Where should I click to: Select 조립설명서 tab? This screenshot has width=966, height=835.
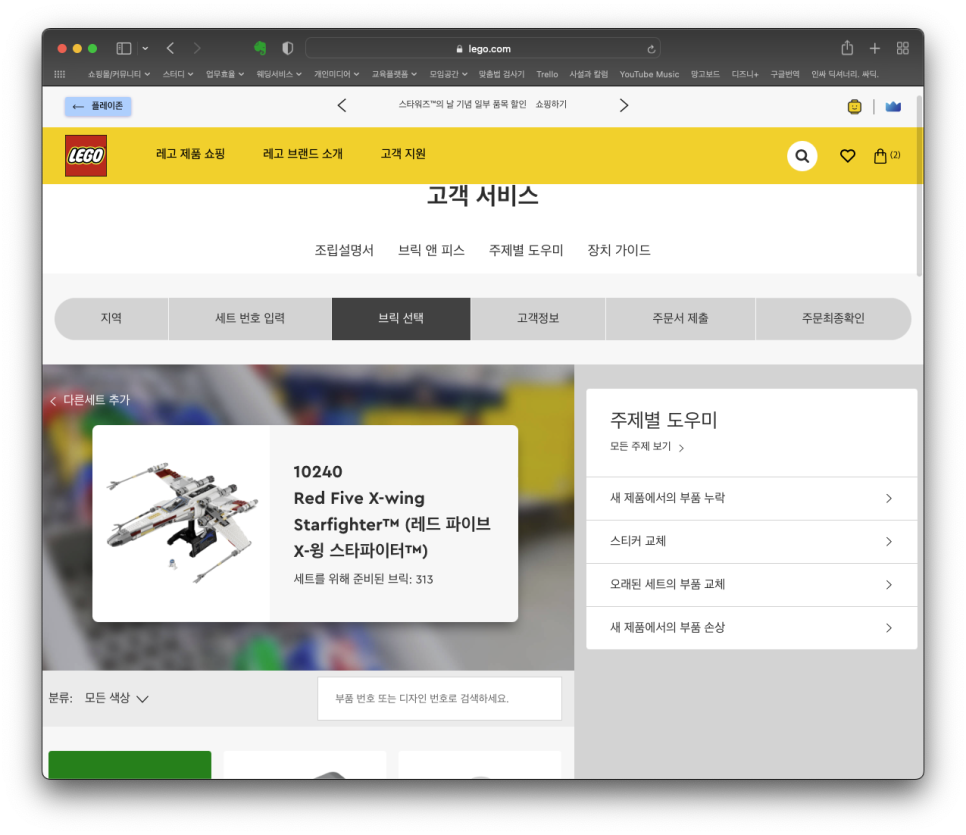tap(344, 250)
